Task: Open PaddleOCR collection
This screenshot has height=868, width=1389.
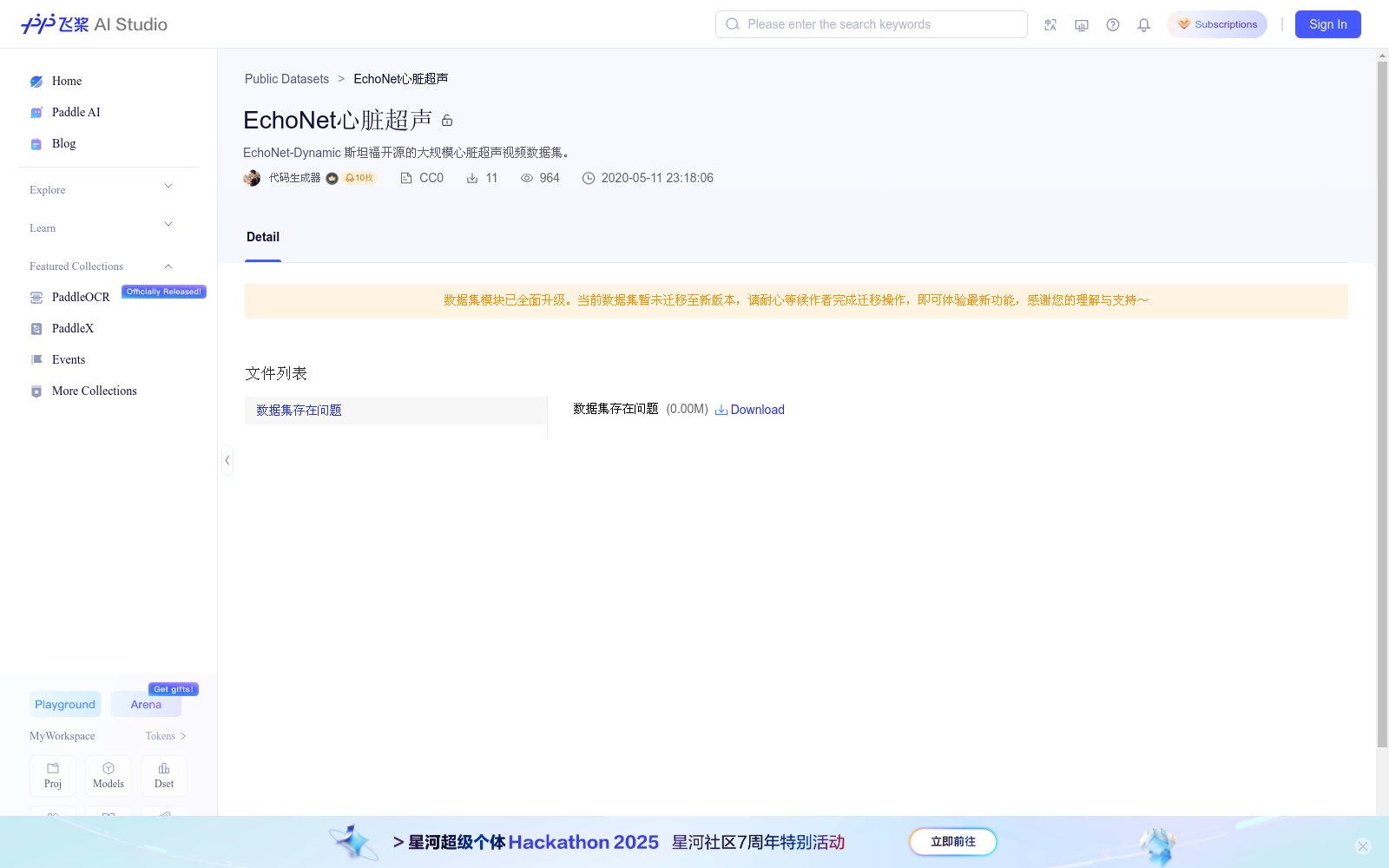Action: pyautogui.click(x=81, y=298)
